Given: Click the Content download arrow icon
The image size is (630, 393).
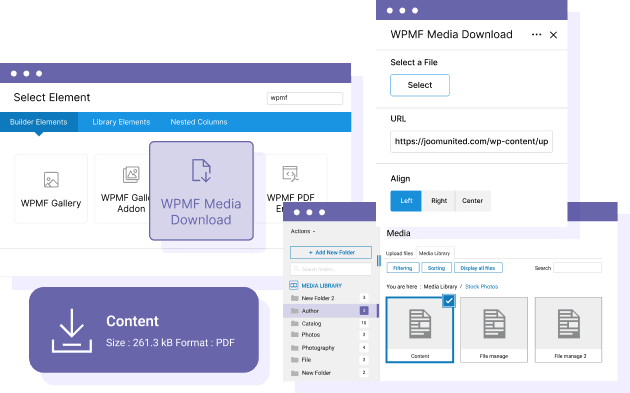Looking at the screenshot, I should (x=72, y=330).
